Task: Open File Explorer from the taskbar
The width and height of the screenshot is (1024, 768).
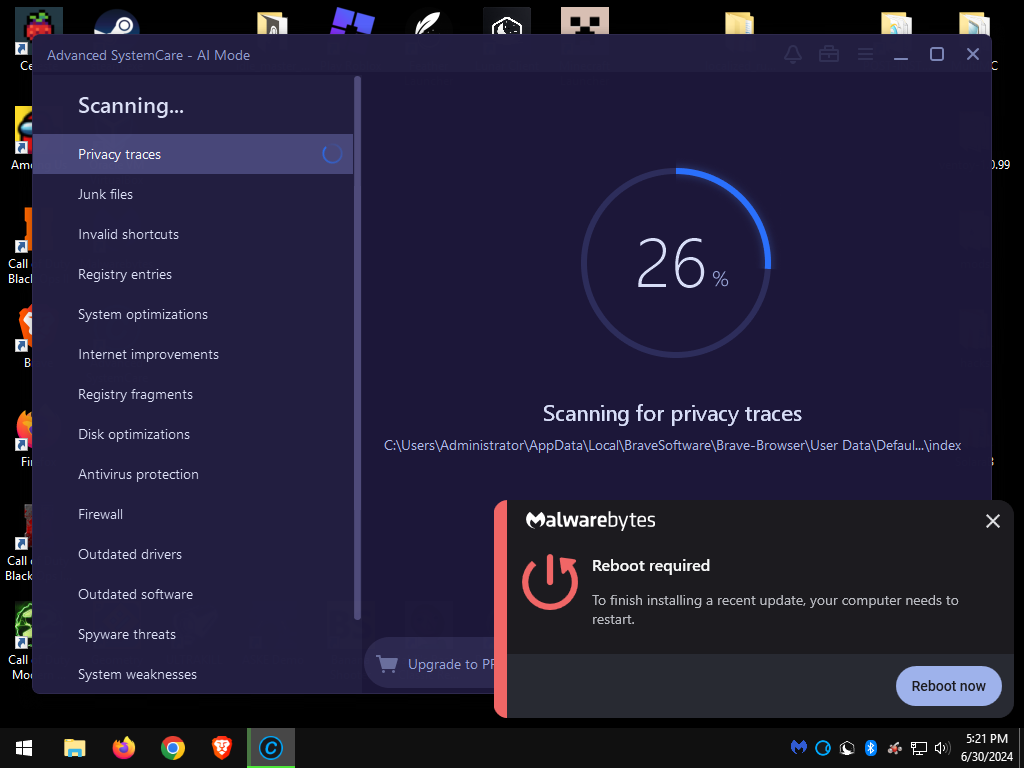Action: (74, 748)
